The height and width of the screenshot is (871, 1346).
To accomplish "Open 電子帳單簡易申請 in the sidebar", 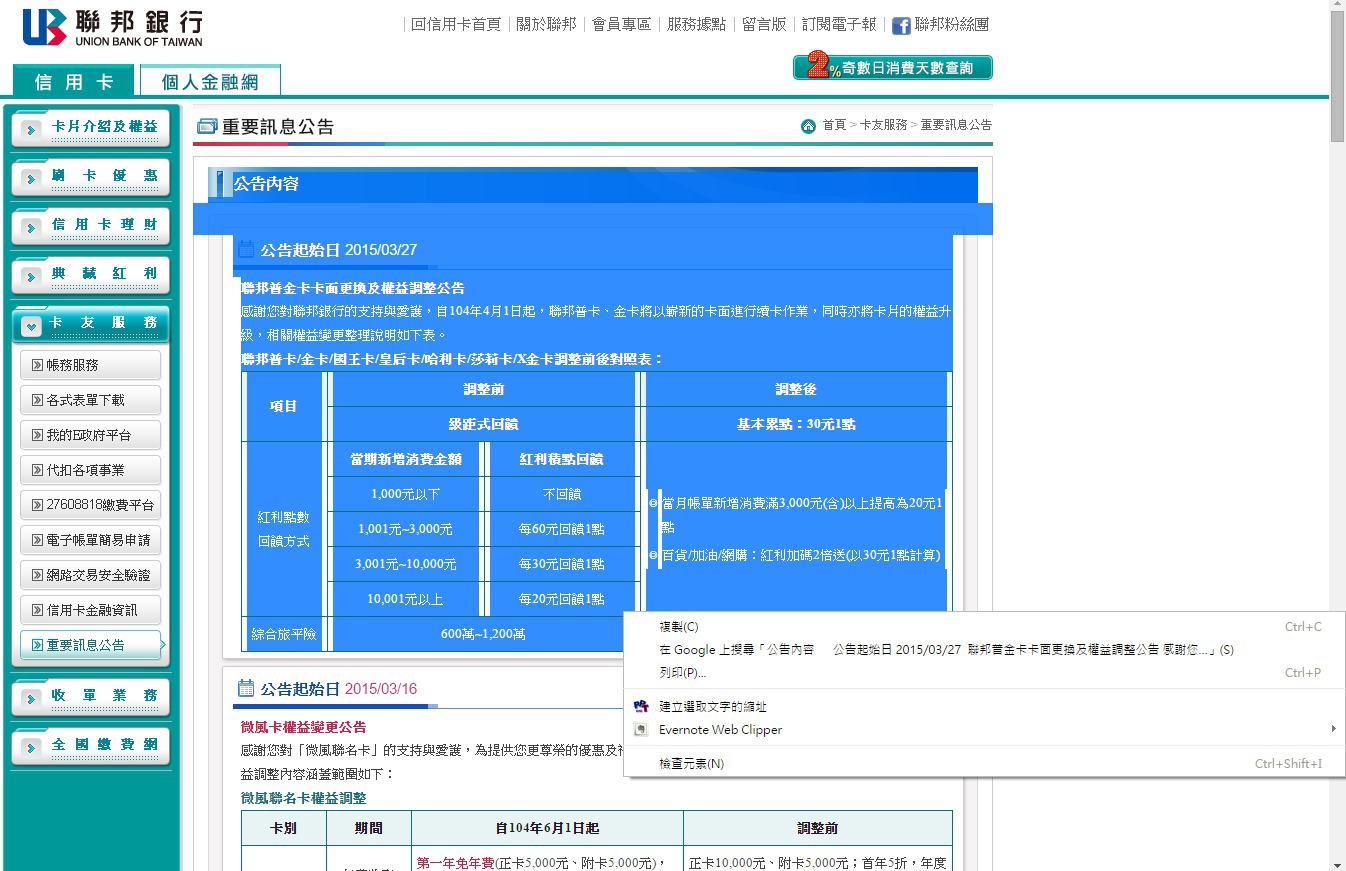I will [90, 540].
